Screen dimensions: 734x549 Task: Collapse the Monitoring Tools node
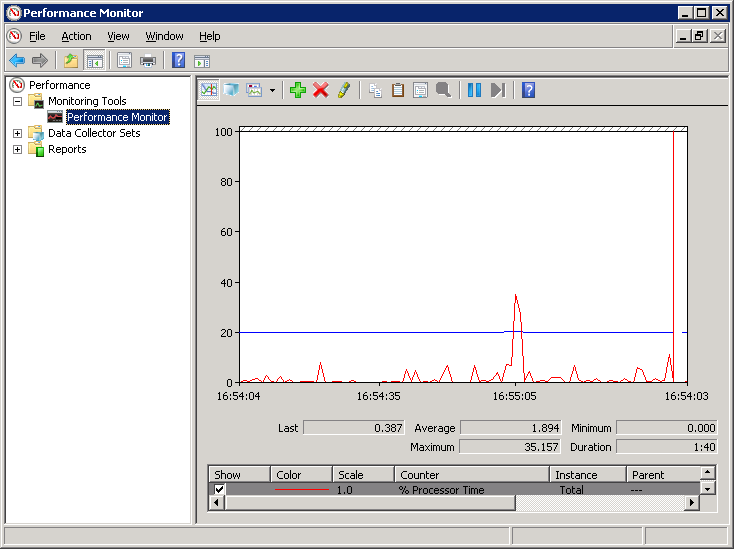17,101
